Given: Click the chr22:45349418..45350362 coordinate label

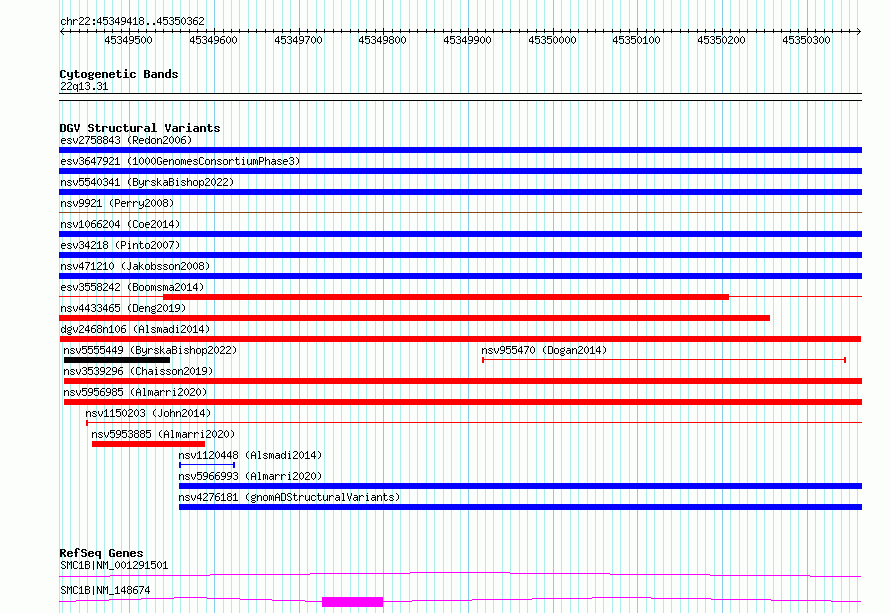Looking at the screenshot, I should [x=132, y=21].
